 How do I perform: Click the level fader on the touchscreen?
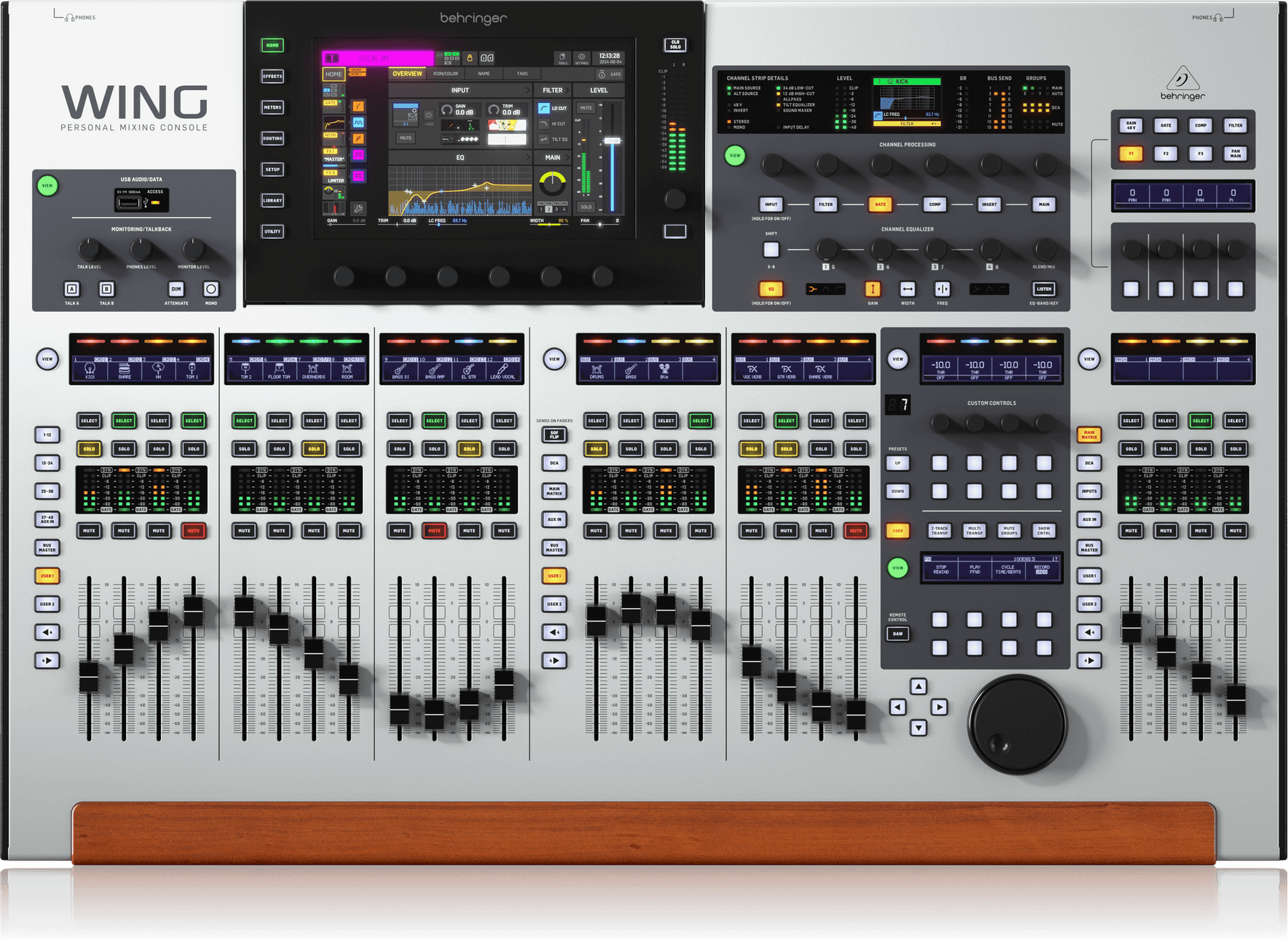[x=612, y=141]
